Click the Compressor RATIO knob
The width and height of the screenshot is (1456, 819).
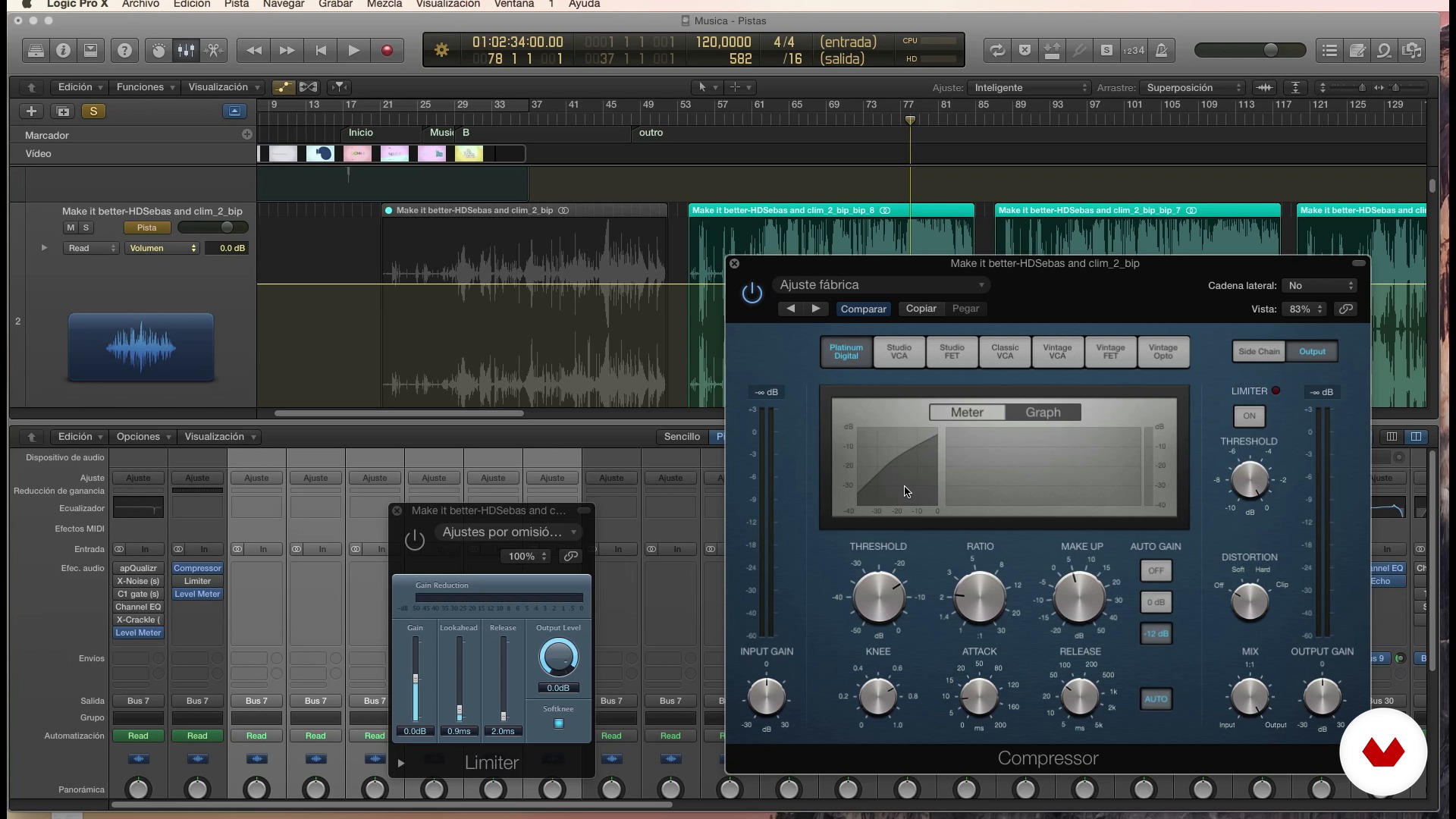[979, 596]
